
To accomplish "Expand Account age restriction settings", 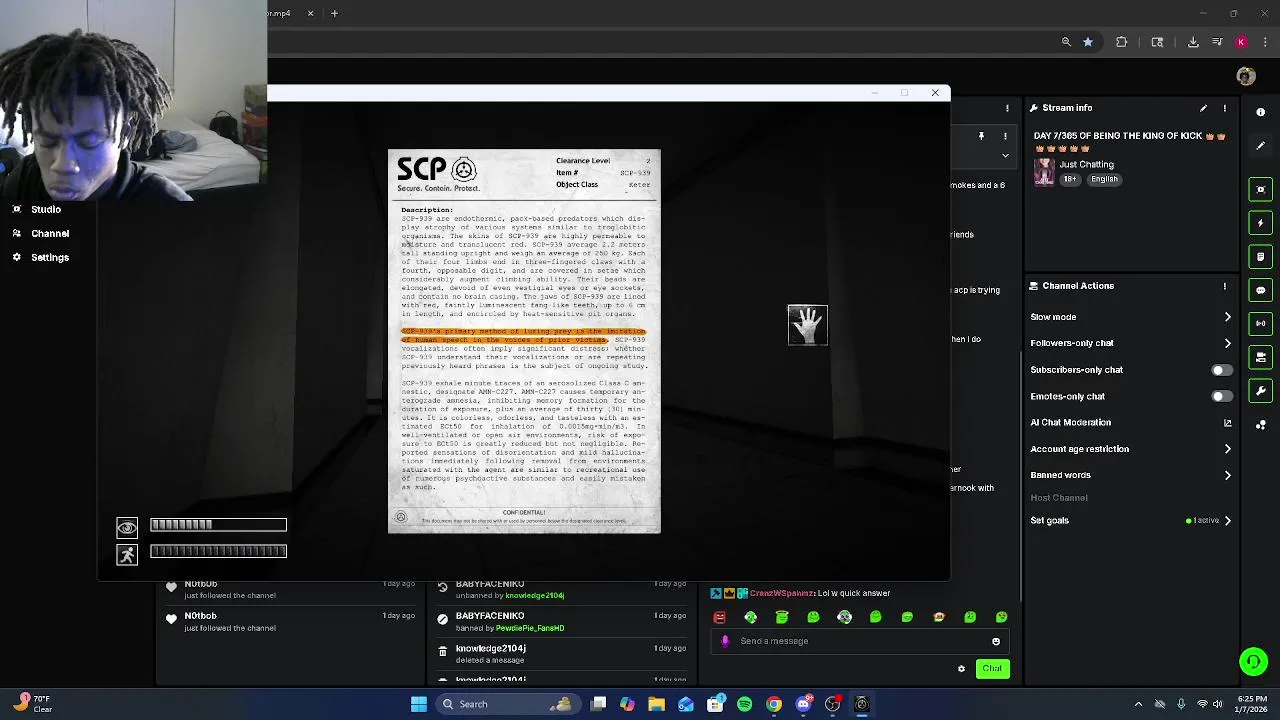I will [x=1228, y=449].
